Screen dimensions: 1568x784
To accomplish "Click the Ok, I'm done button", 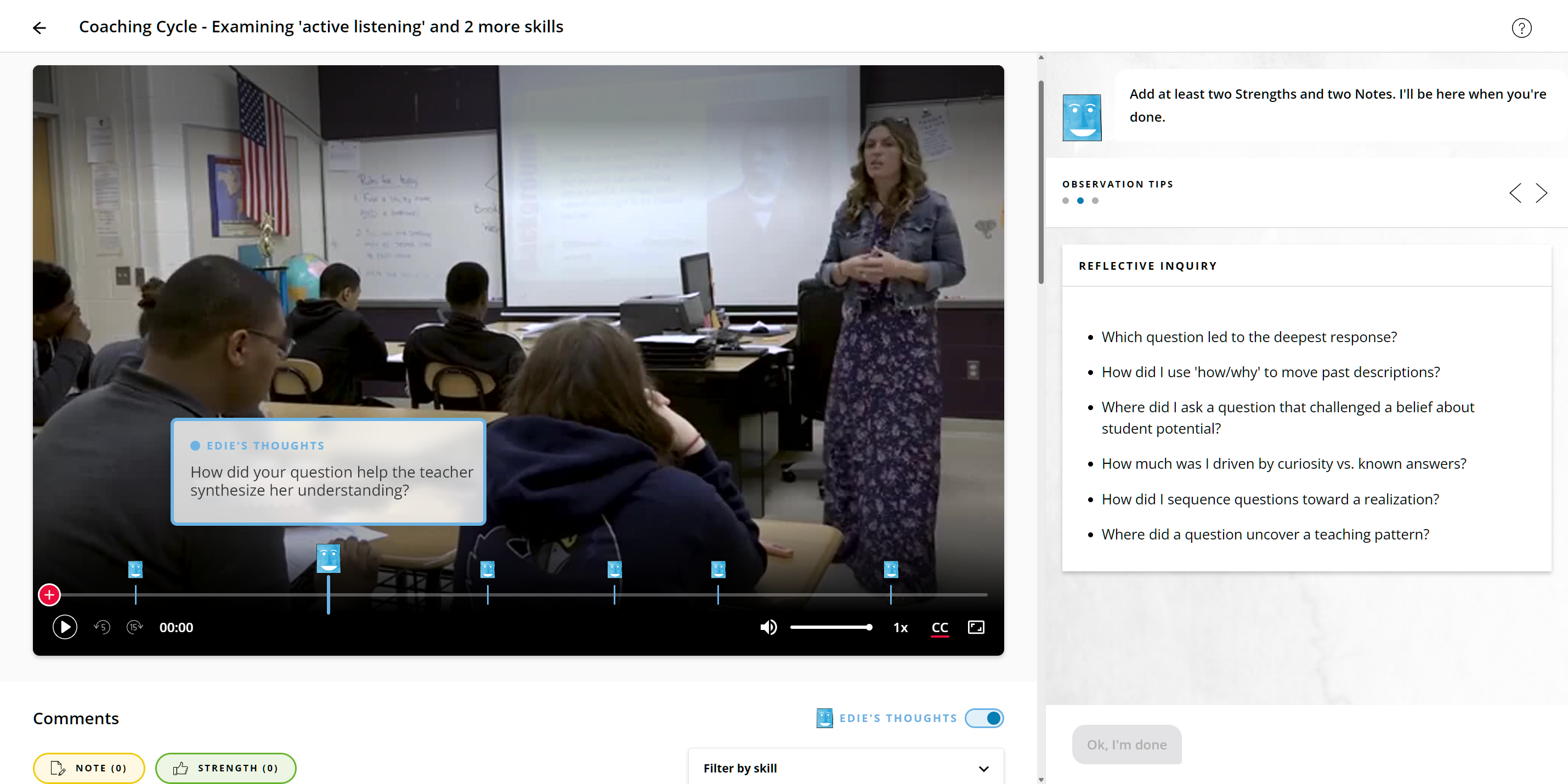I will click(1126, 745).
